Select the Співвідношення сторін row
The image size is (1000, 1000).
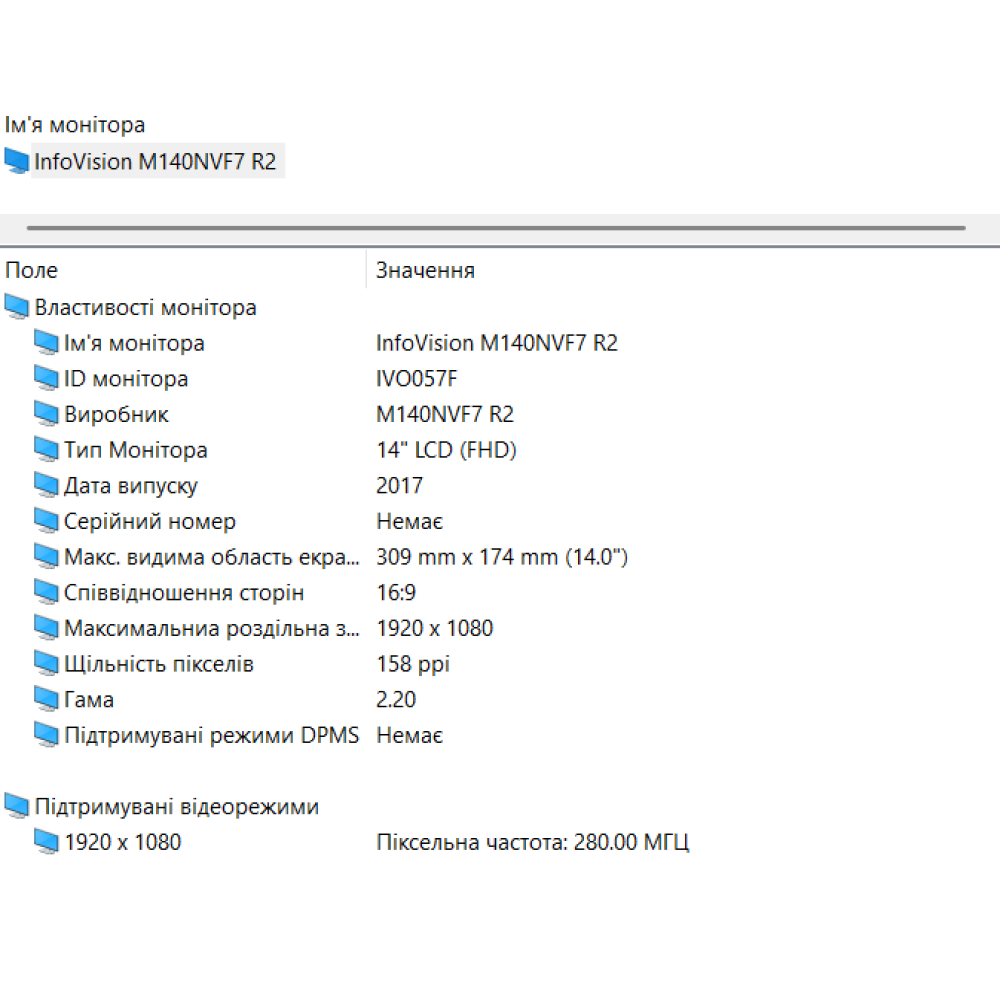click(x=184, y=593)
